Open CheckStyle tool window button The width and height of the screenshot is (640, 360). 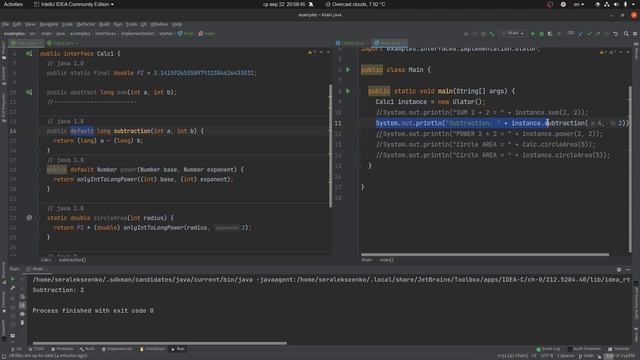[153, 349]
